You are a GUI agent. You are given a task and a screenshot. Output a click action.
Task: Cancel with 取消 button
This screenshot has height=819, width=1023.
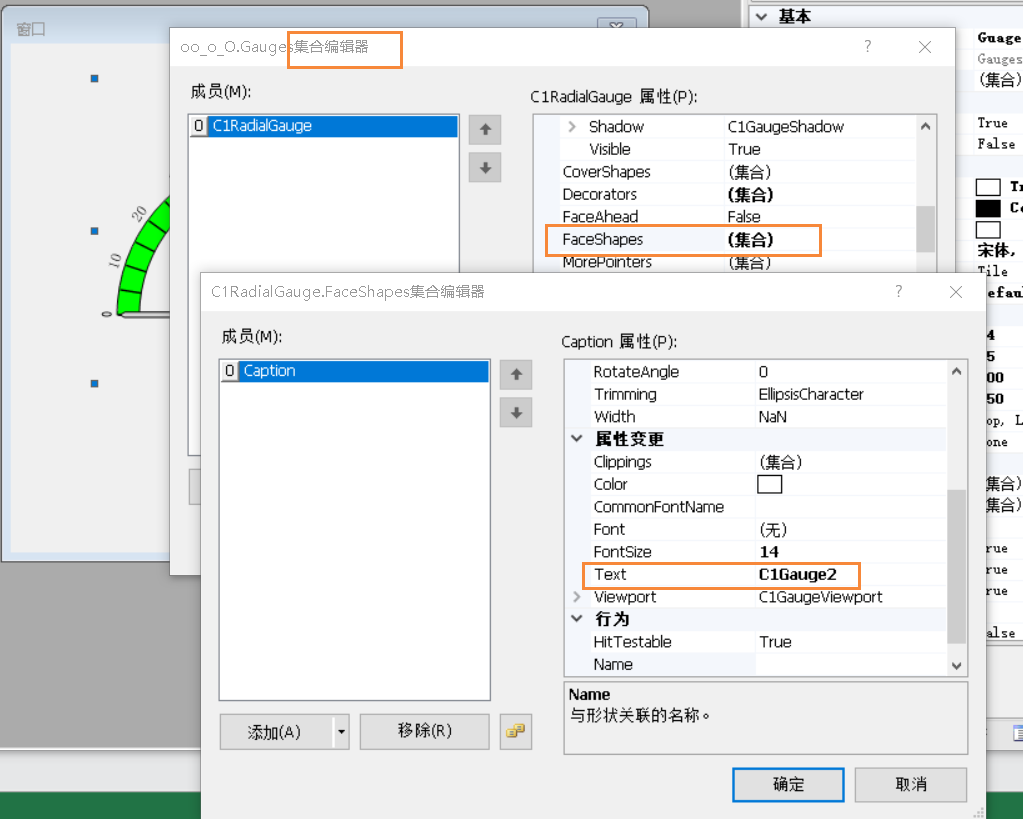911,784
